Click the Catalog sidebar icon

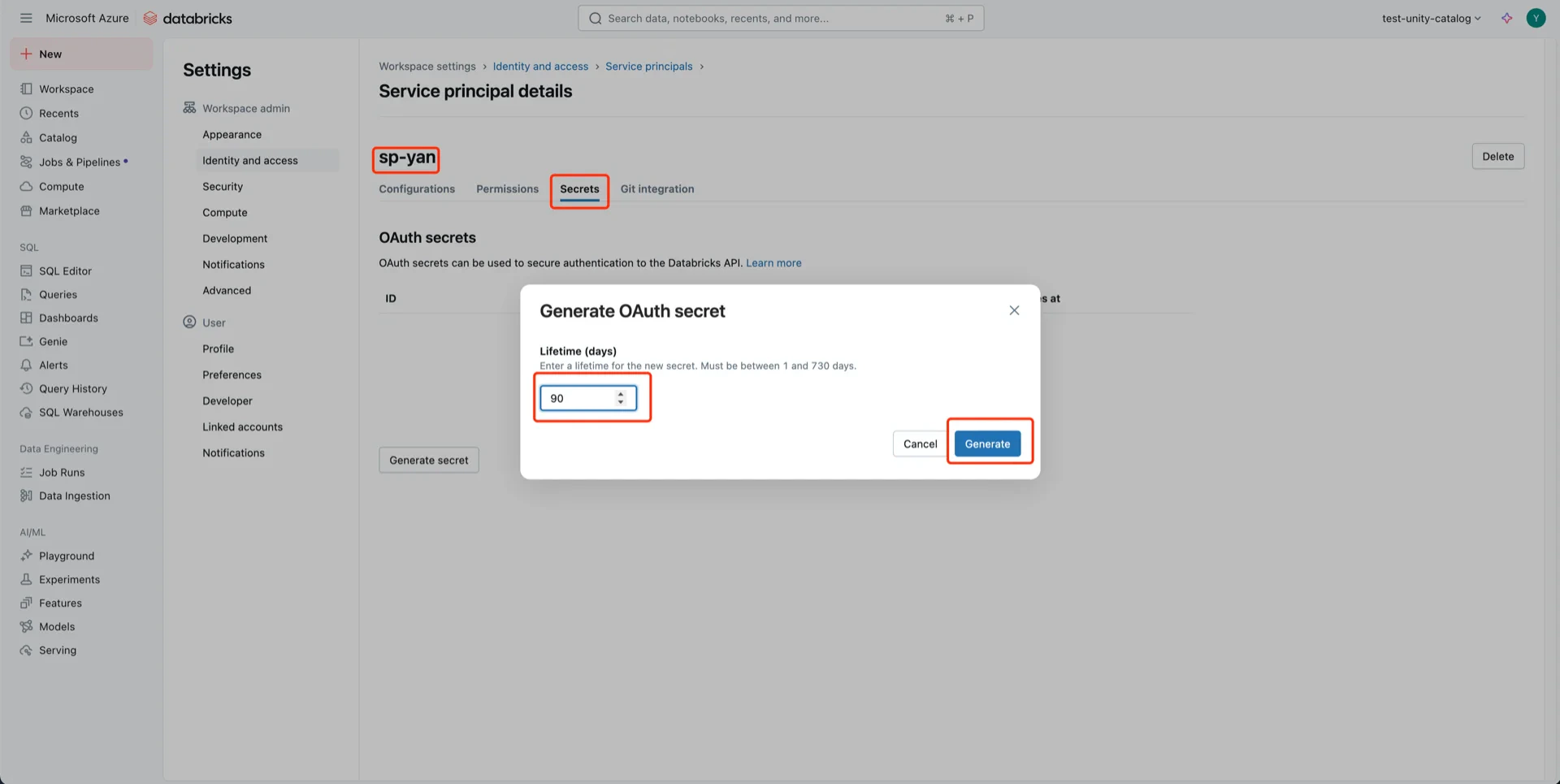pos(27,137)
